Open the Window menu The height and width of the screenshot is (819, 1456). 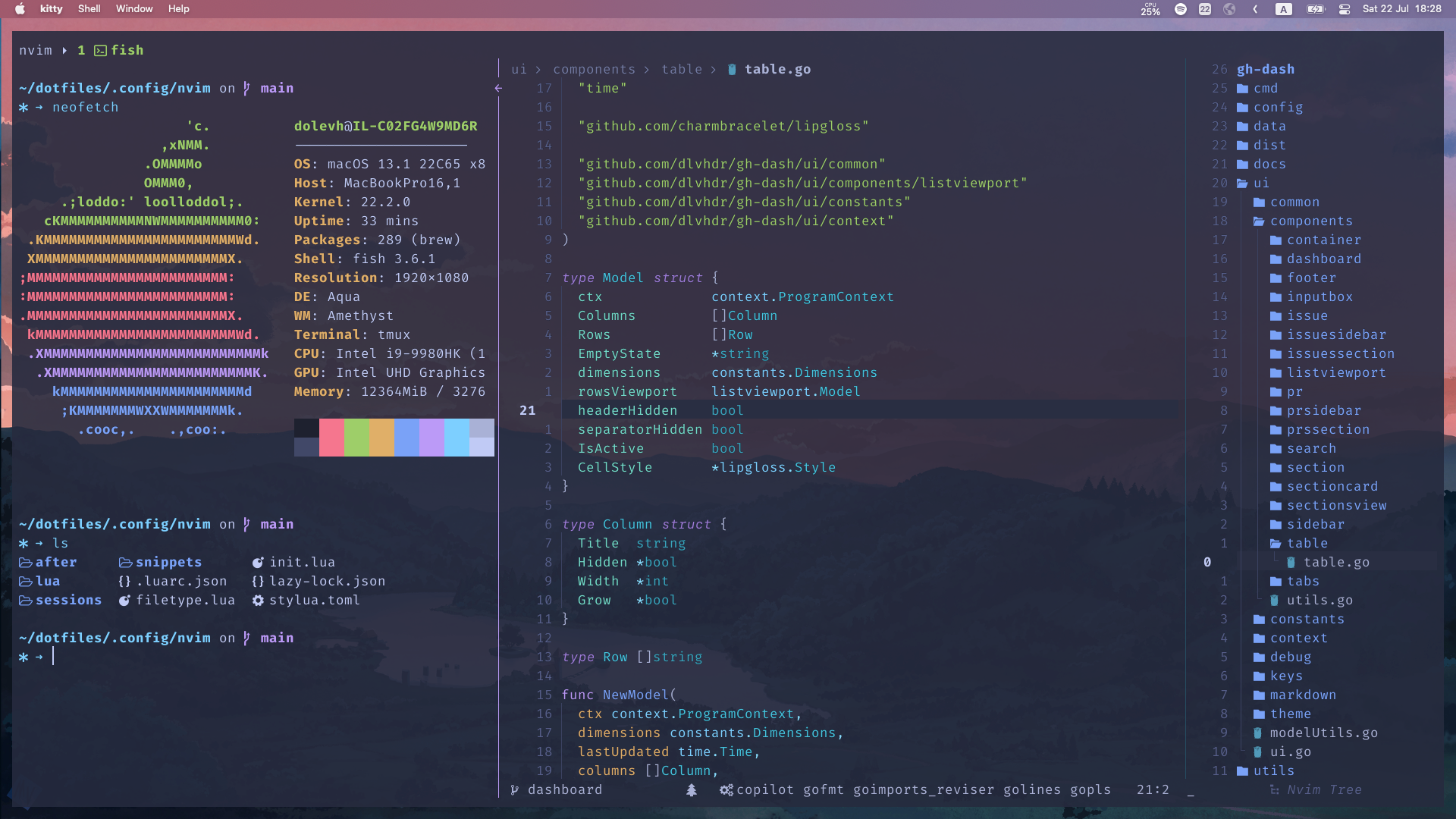point(134,9)
